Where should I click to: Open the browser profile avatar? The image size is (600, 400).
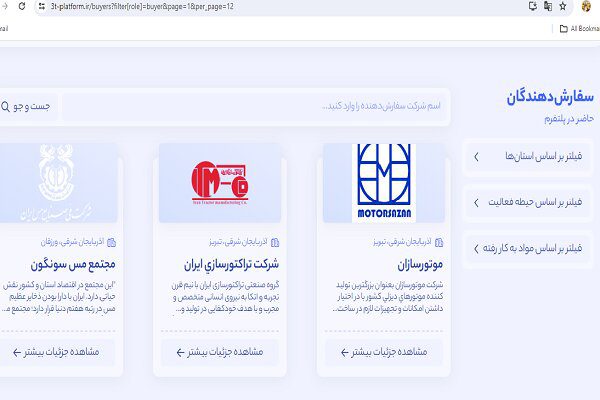tap(586, 6)
